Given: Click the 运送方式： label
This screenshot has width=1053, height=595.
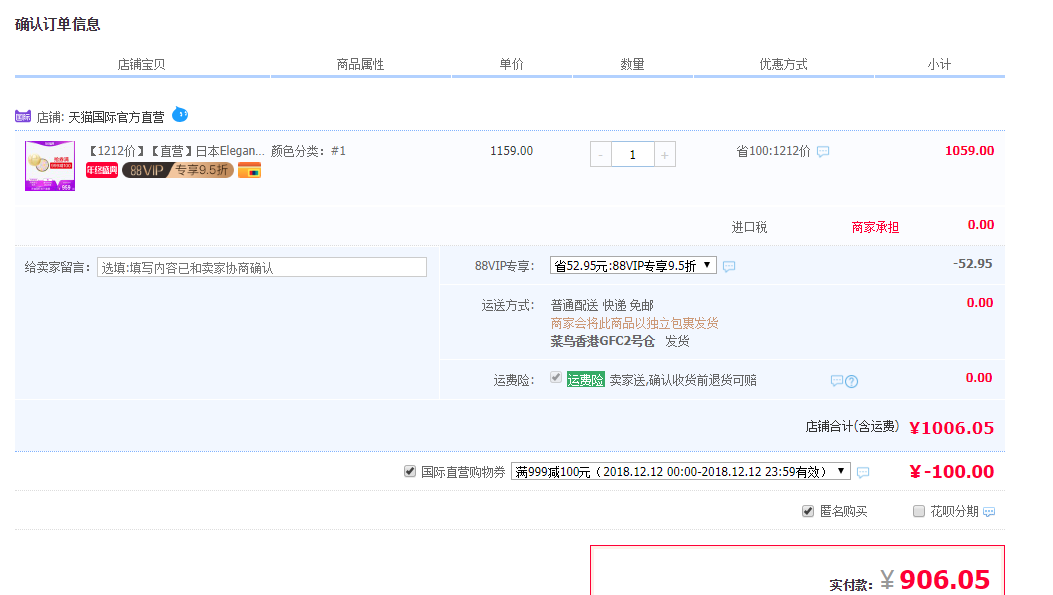Looking at the screenshot, I should click(508, 306).
